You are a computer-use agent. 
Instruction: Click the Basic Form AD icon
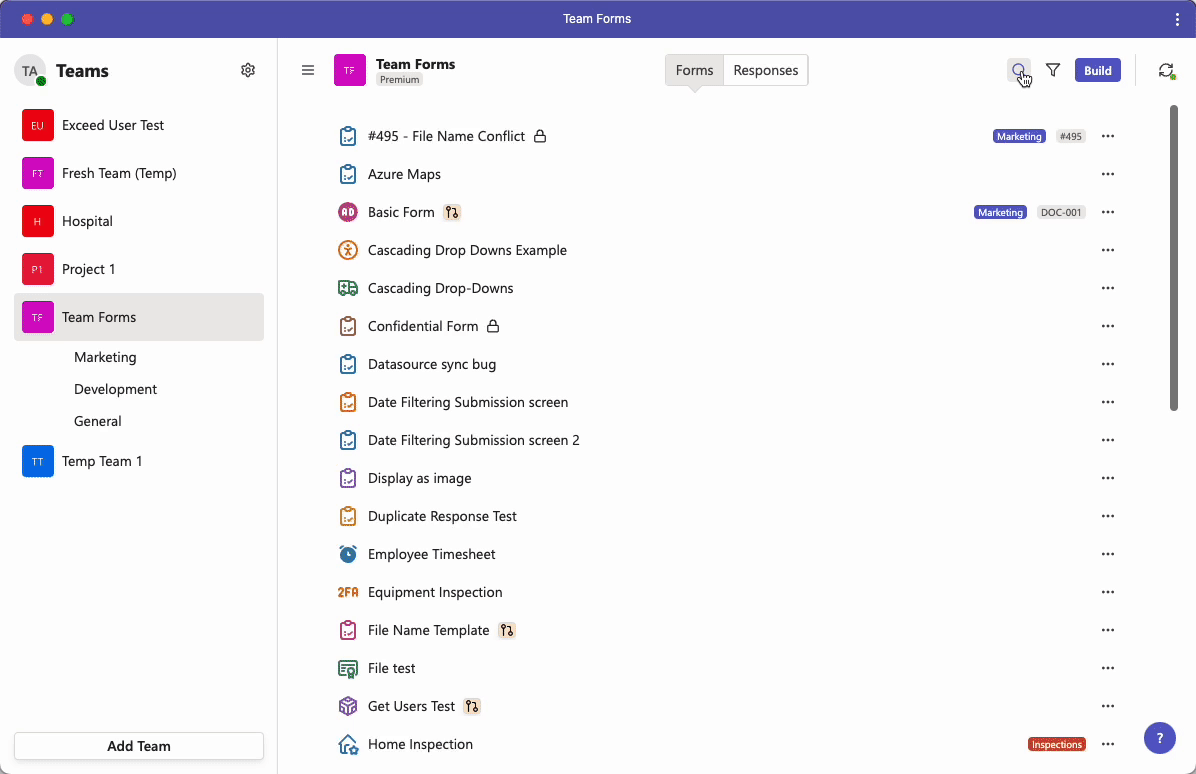coord(348,212)
